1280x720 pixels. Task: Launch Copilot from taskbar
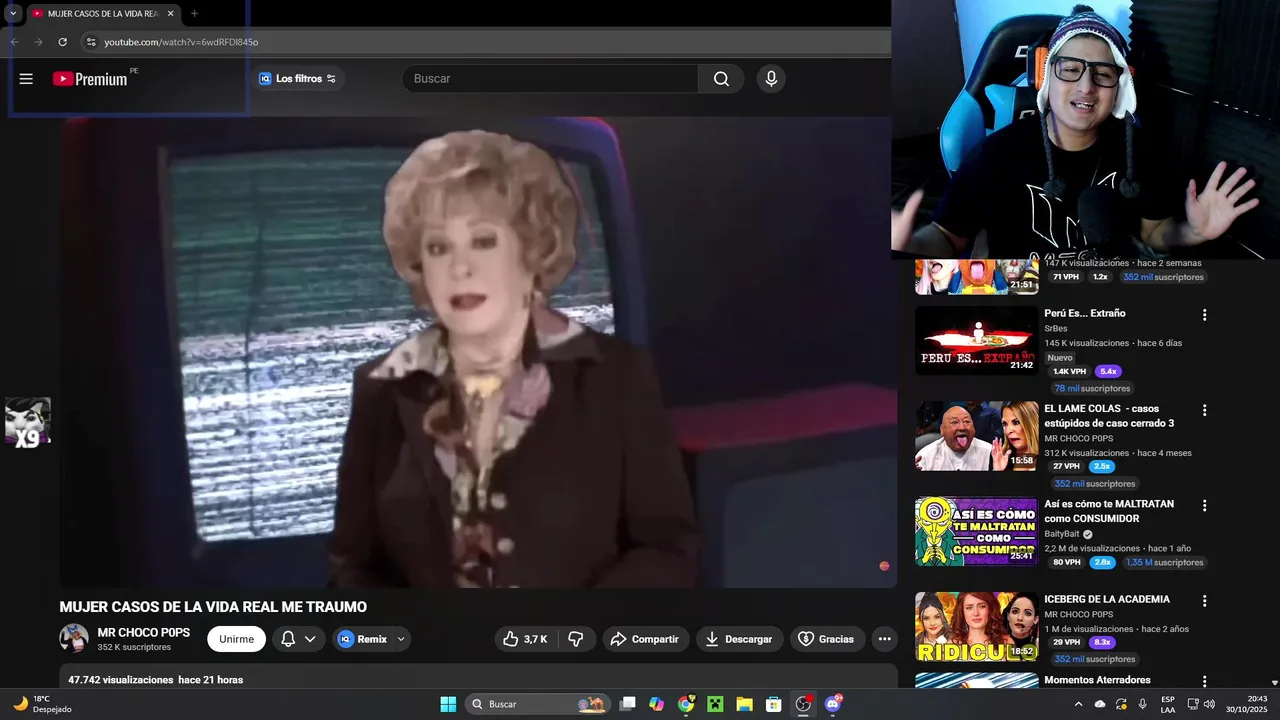tap(656, 704)
